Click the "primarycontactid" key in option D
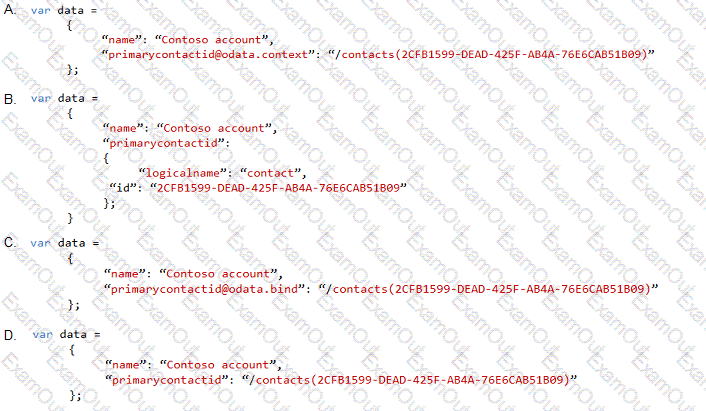This screenshot has width=706, height=411. (167, 380)
